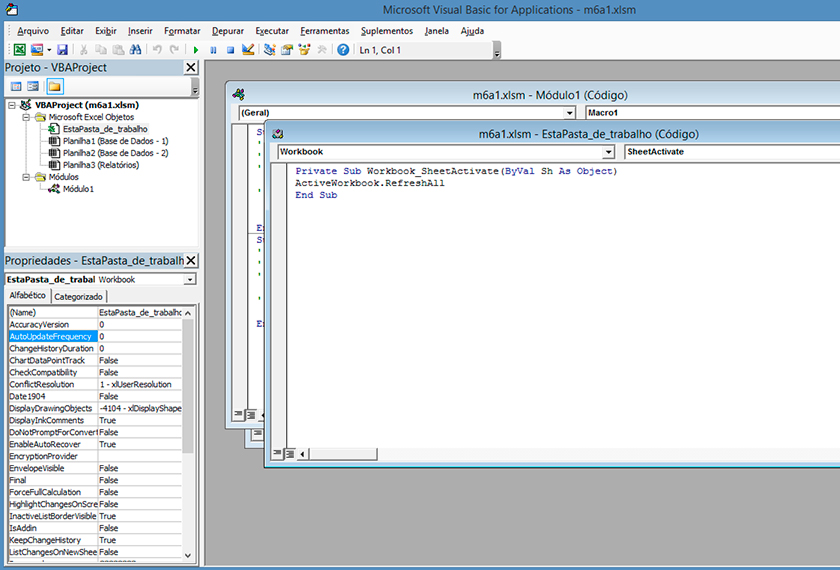This screenshot has height=570, width=840.
Task: Click the code window horizontal scroll left arrow
Action: pyautogui.click(x=303, y=454)
